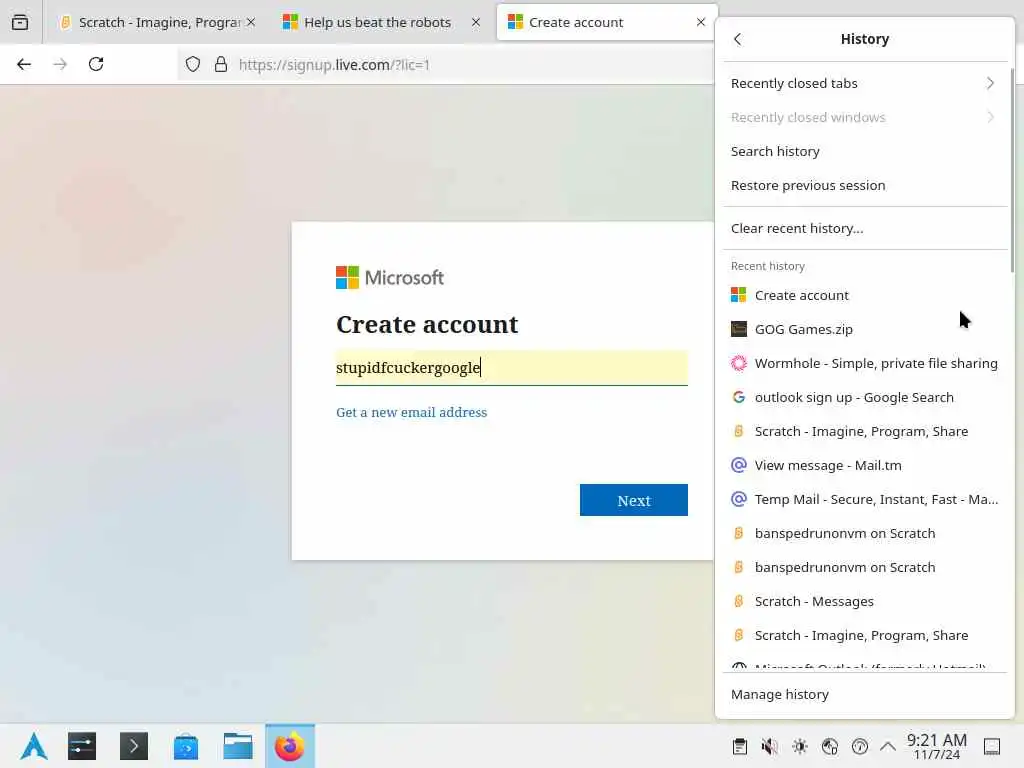The width and height of the screenshot is (1024, 768).
Task: Close the Create account tab
Action: (701, 22)
